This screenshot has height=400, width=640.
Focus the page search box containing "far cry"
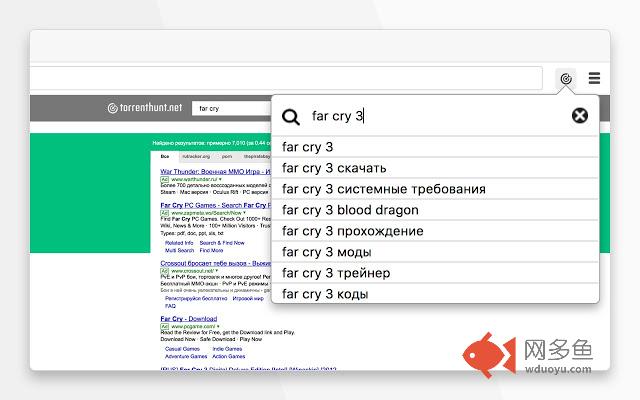coord(231,108)
